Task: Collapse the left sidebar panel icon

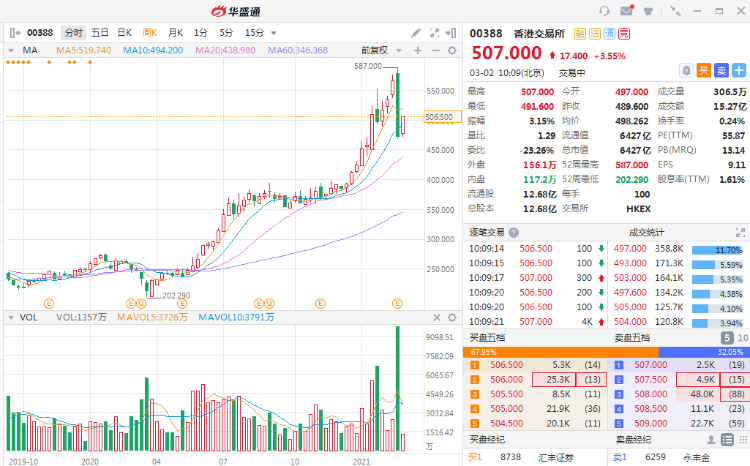Action: pos(15,33)
